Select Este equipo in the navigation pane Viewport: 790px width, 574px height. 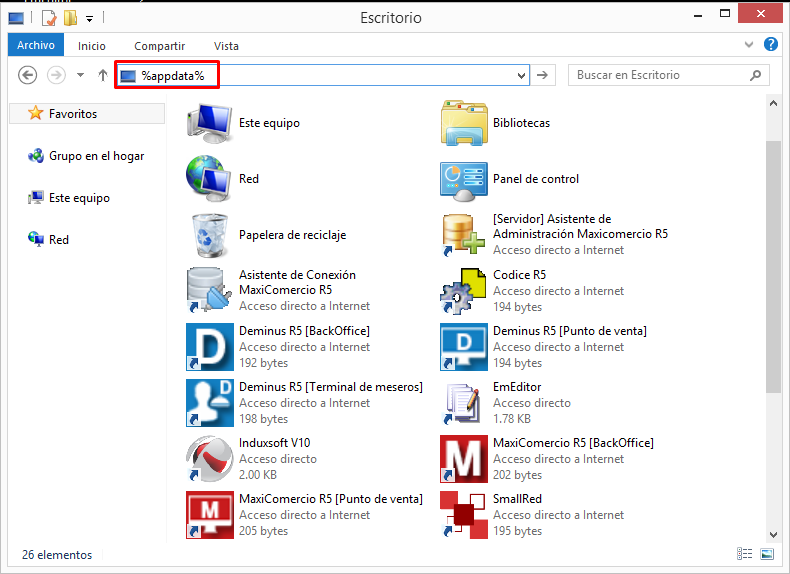coord(79,198)
